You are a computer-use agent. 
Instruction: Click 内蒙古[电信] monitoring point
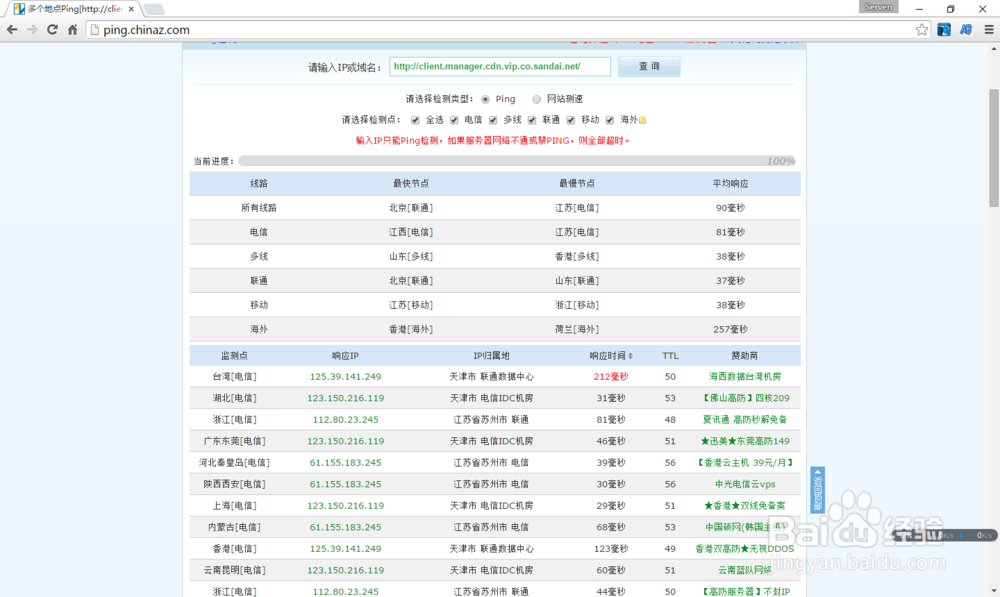pyautogui.click(x=234, y=527)
